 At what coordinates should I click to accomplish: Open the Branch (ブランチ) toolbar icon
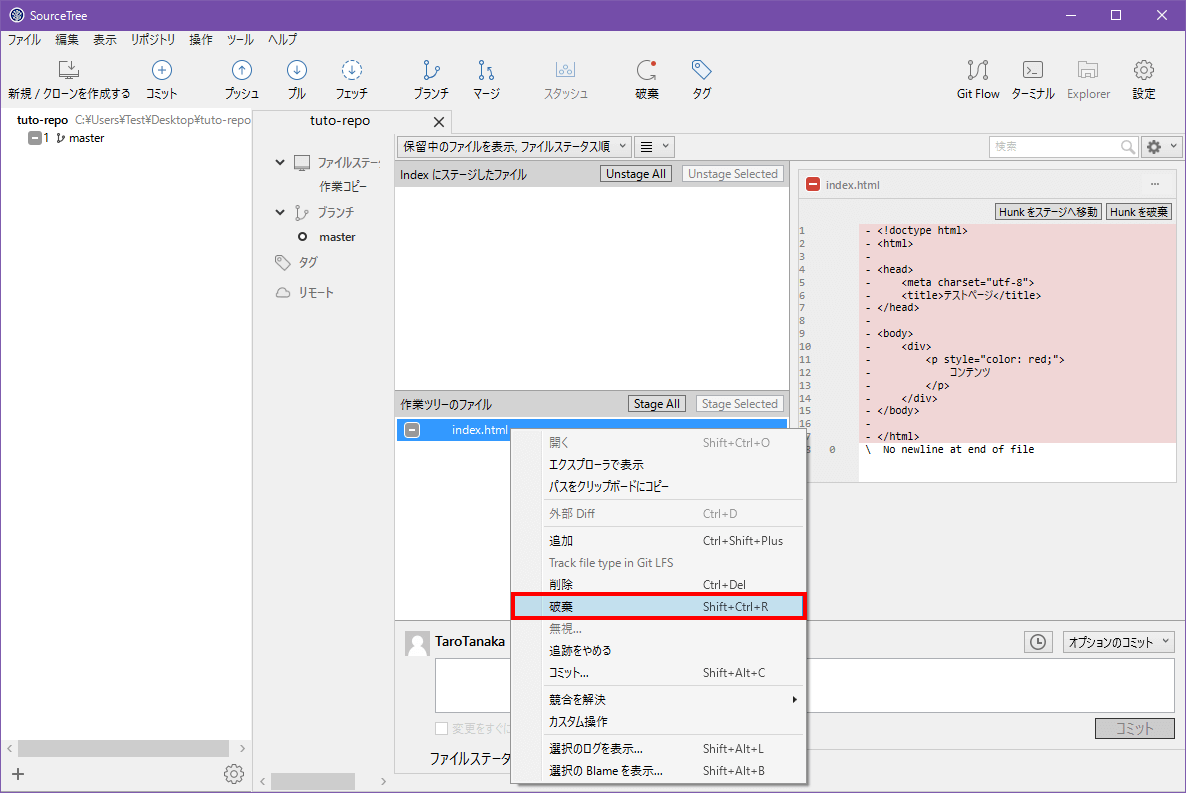click(431, 71)
